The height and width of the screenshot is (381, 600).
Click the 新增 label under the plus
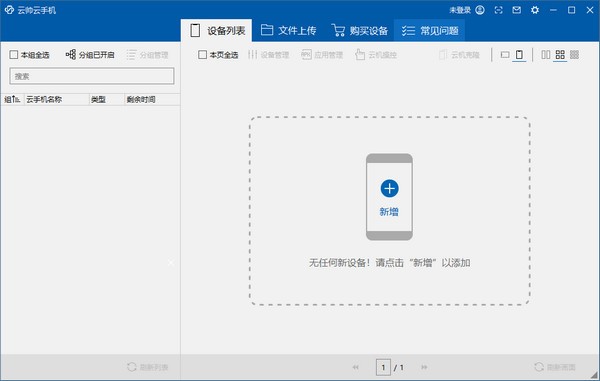[x=389, y=212]
